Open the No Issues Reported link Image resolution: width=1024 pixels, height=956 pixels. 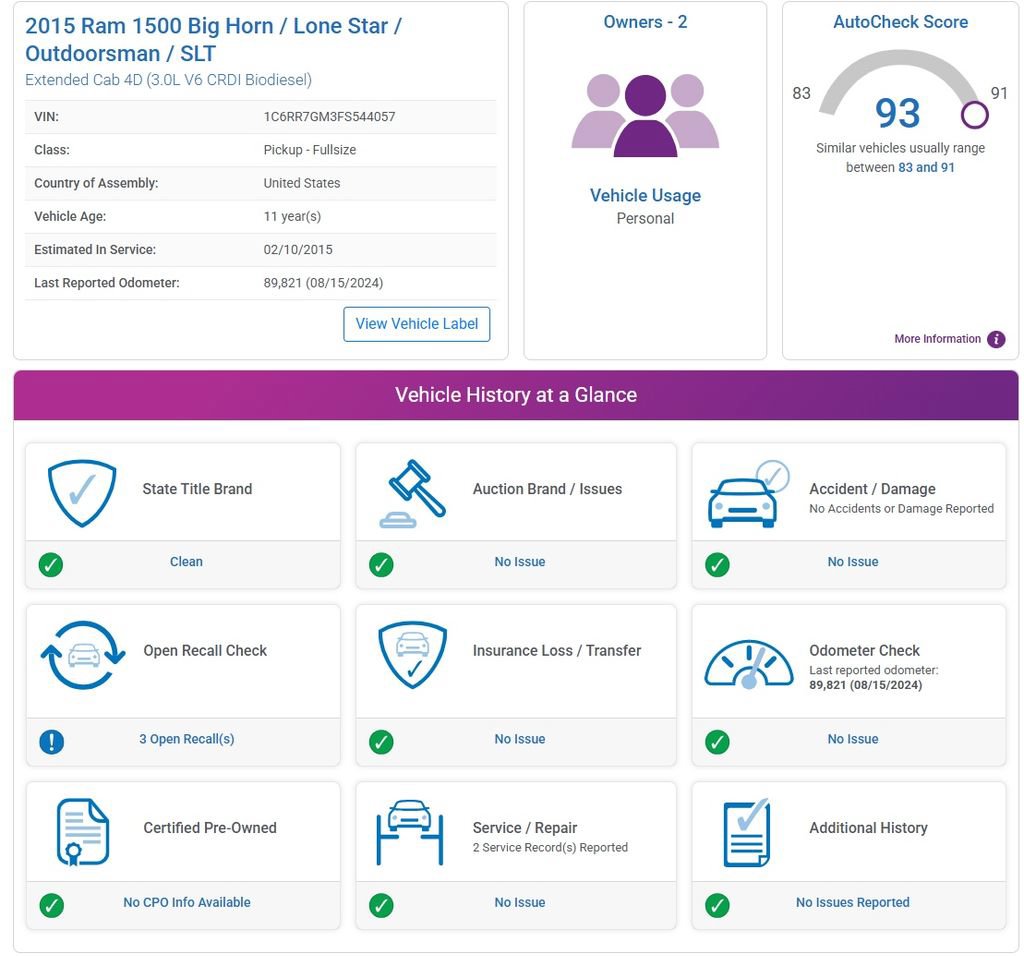(x=852, y=902)
